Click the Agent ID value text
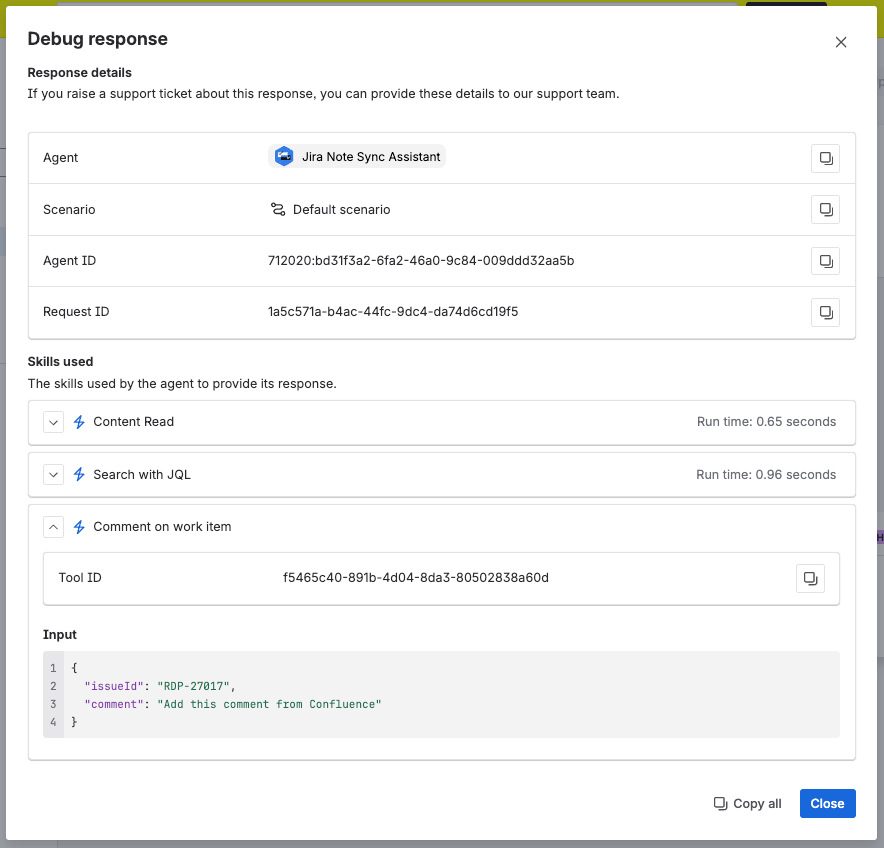Viewport: 884px width, 848px height. tap(421, 261)
